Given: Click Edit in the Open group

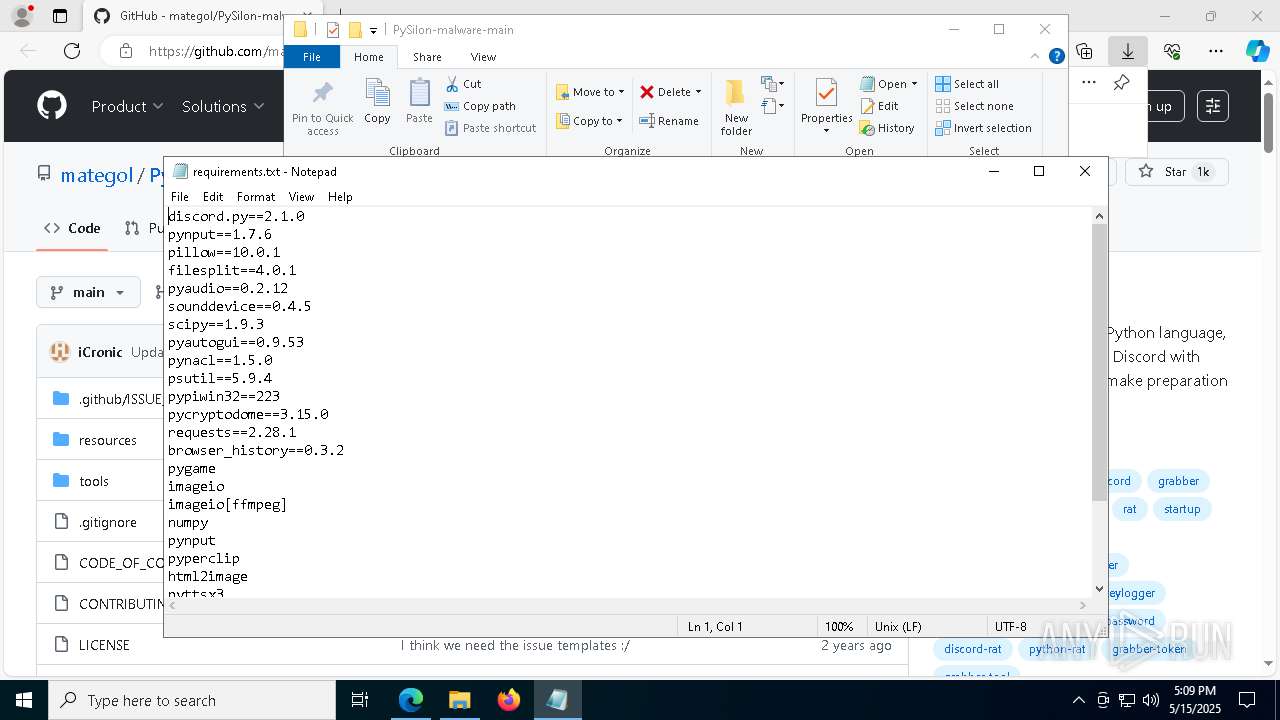Looking at the screenshot, I should [879, 106].
